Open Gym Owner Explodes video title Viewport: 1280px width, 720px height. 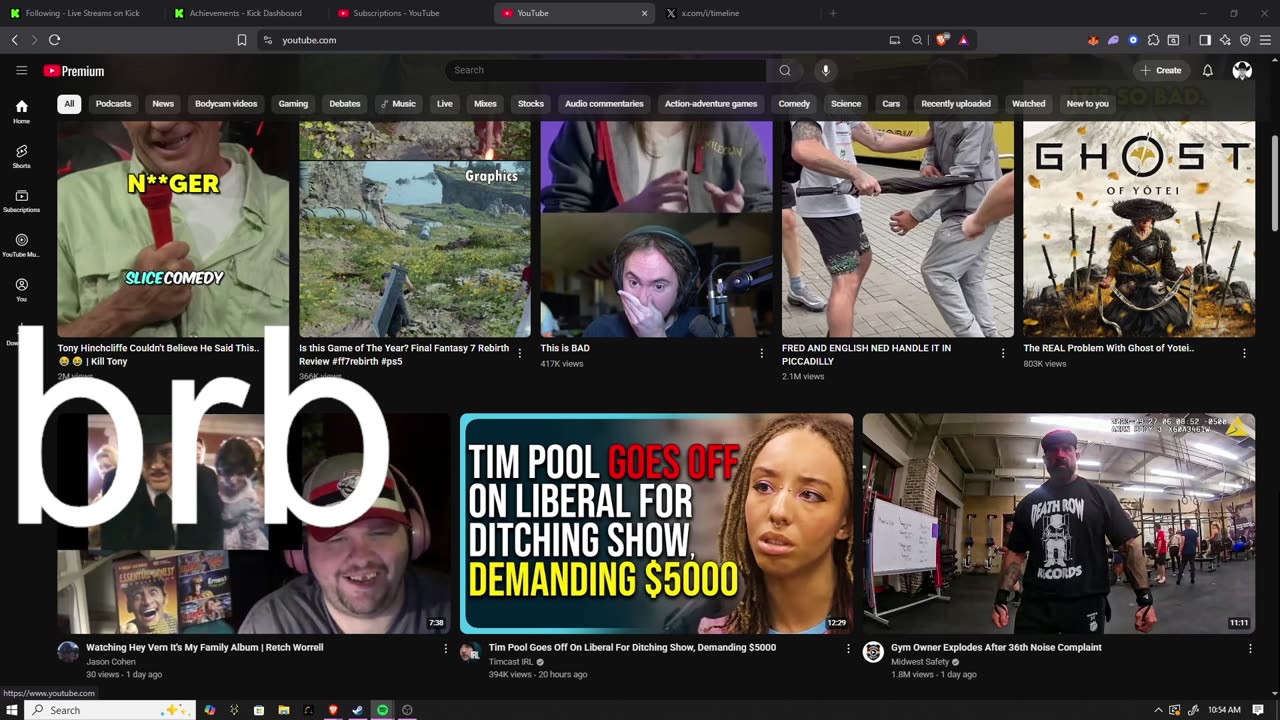tap(996, 648)
